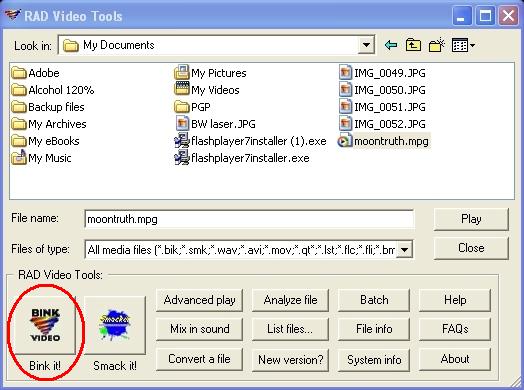
Task: Select flashplayer7installer (1).exe file
Action: point(251,141)
